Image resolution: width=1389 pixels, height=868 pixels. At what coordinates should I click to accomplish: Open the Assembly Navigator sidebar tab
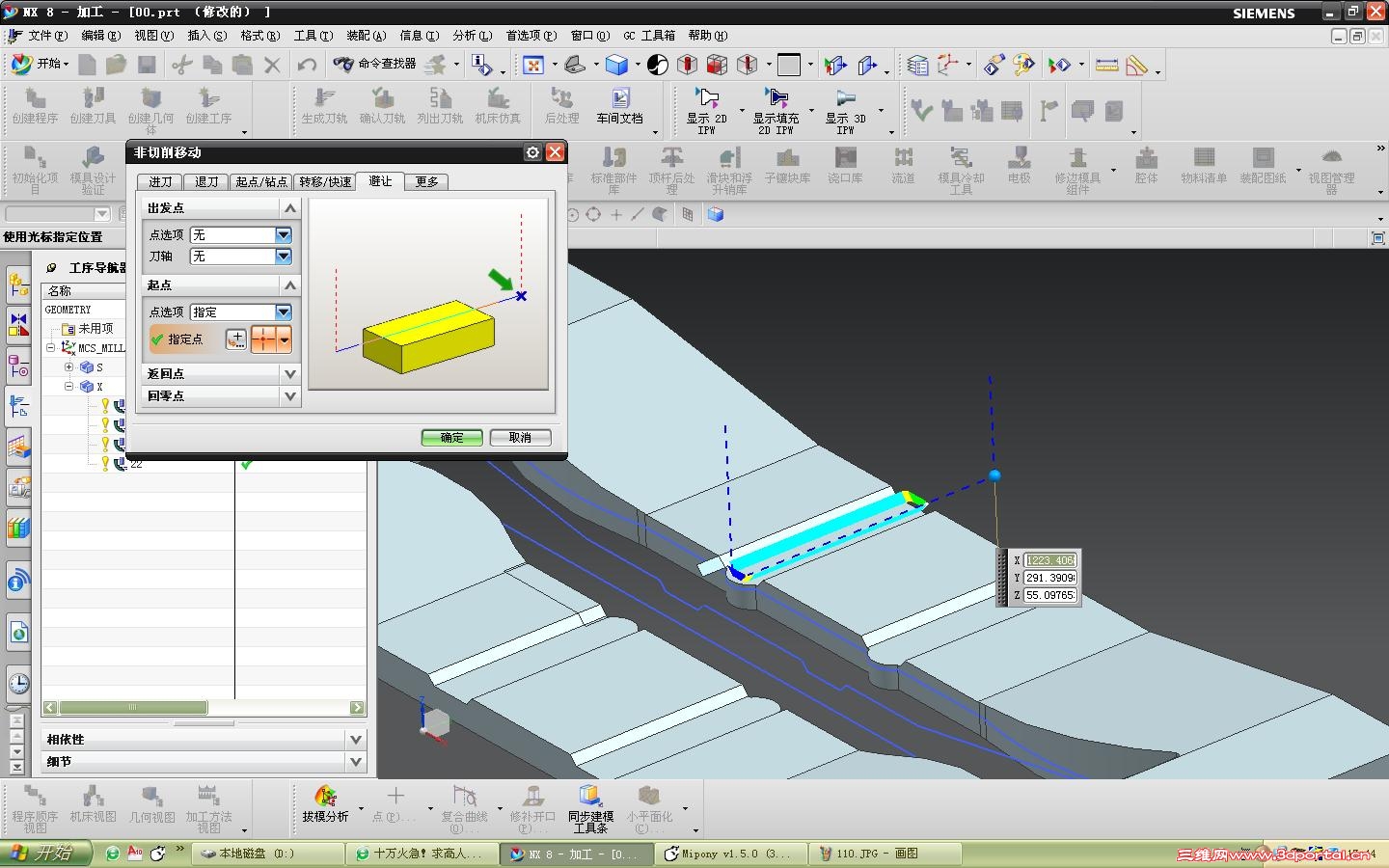18,285
